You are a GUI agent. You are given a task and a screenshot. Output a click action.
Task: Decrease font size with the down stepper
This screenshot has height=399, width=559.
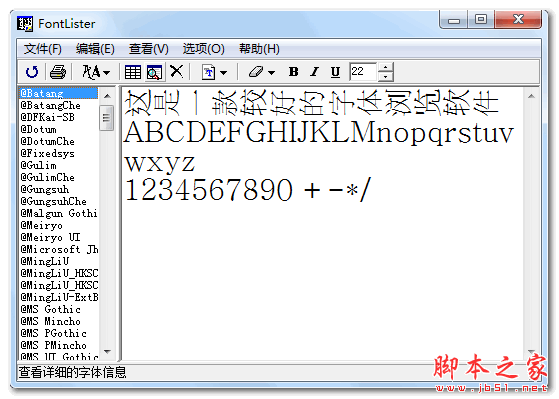click(385, 76)
